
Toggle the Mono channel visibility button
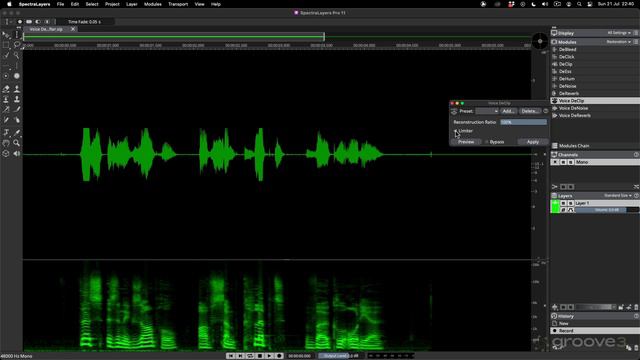[x=563, y=162]
